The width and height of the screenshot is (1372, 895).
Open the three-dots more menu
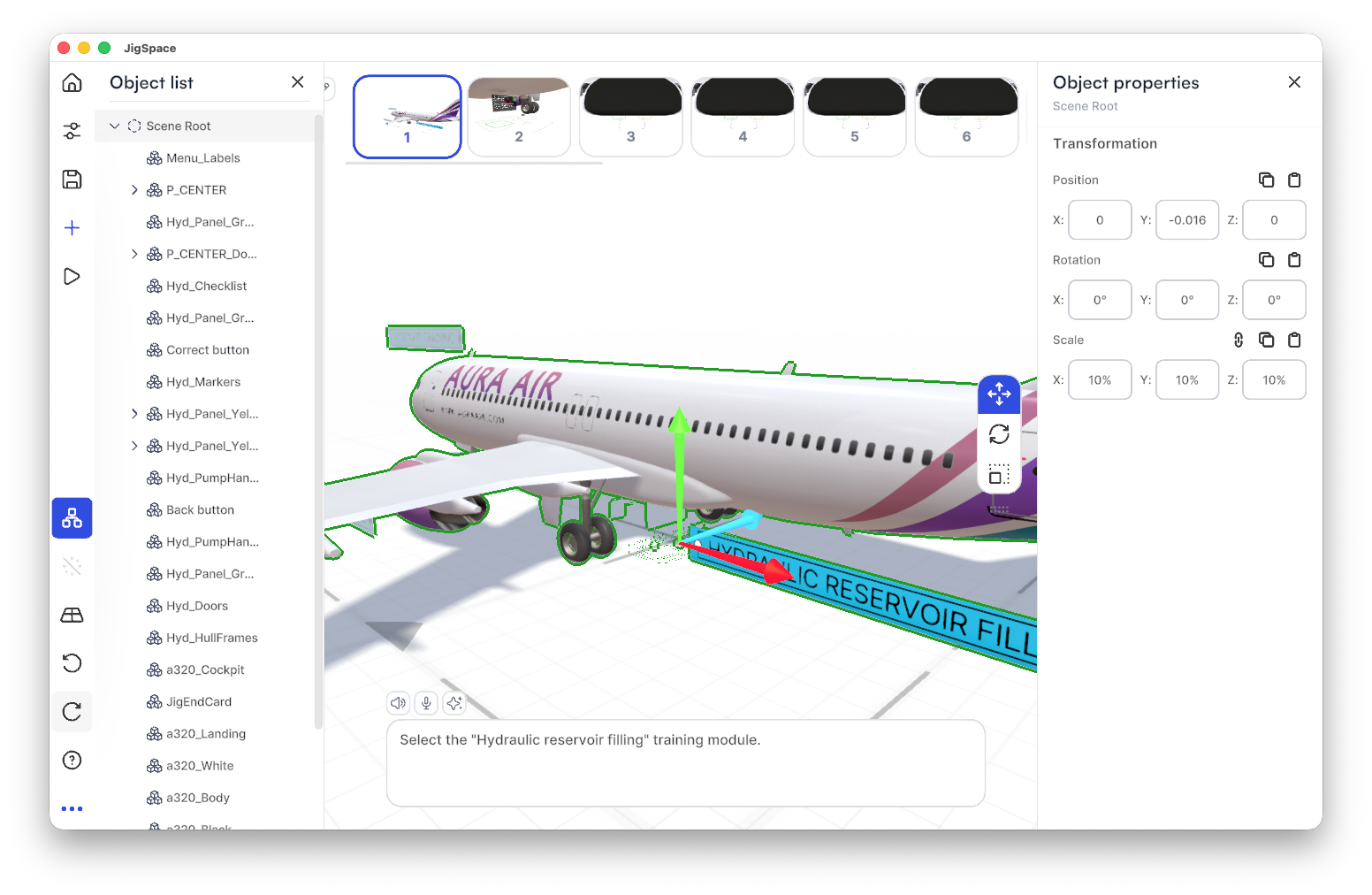coord(72,808)
